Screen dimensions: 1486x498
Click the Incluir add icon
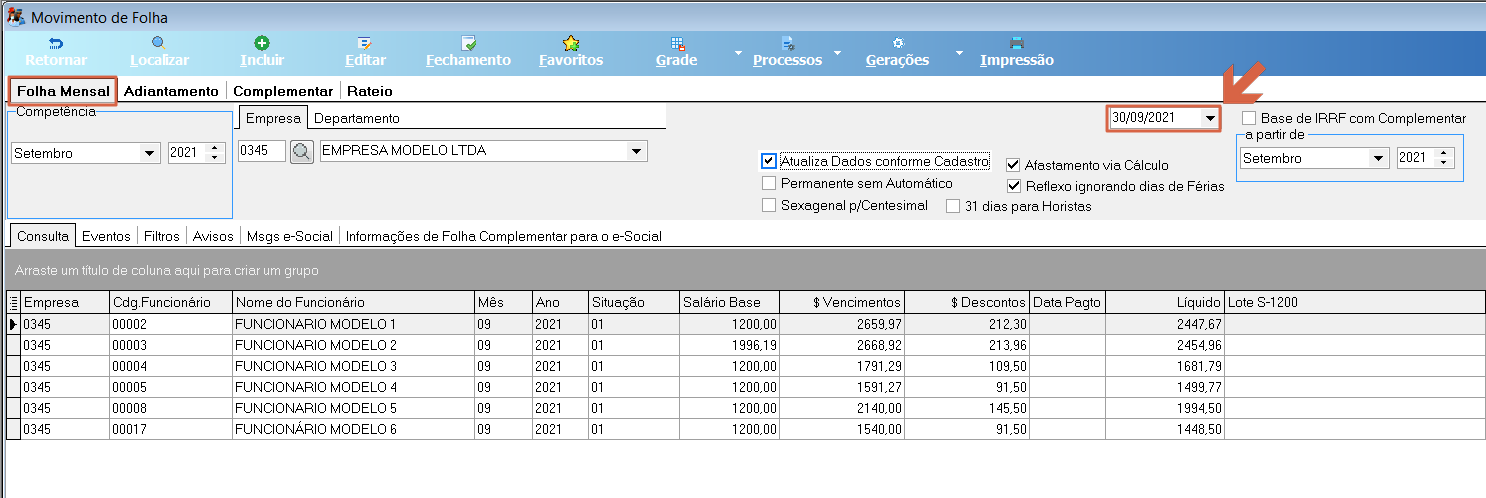pos(262,43)
